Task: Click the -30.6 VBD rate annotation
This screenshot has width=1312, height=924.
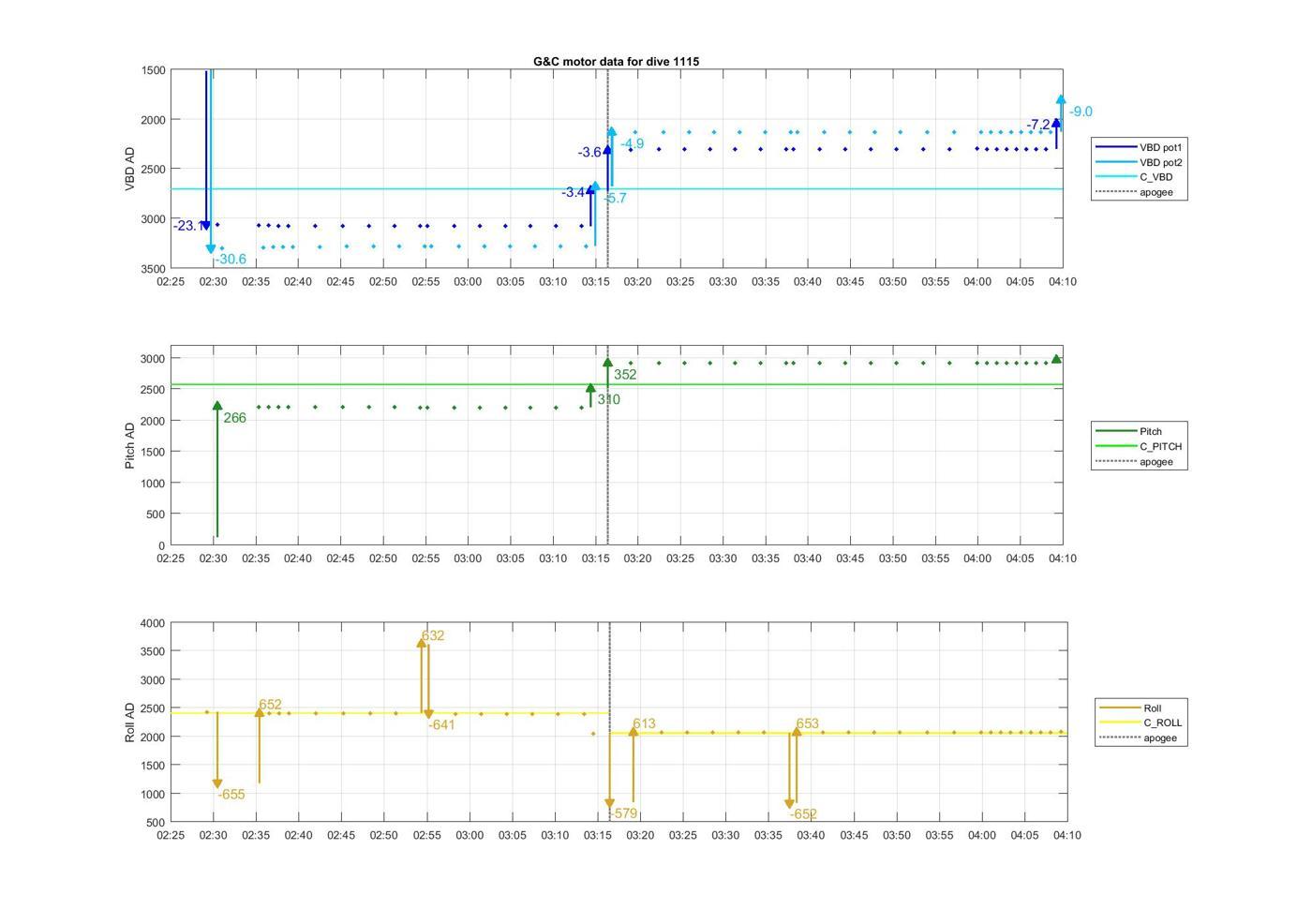Action: (231, 260)
